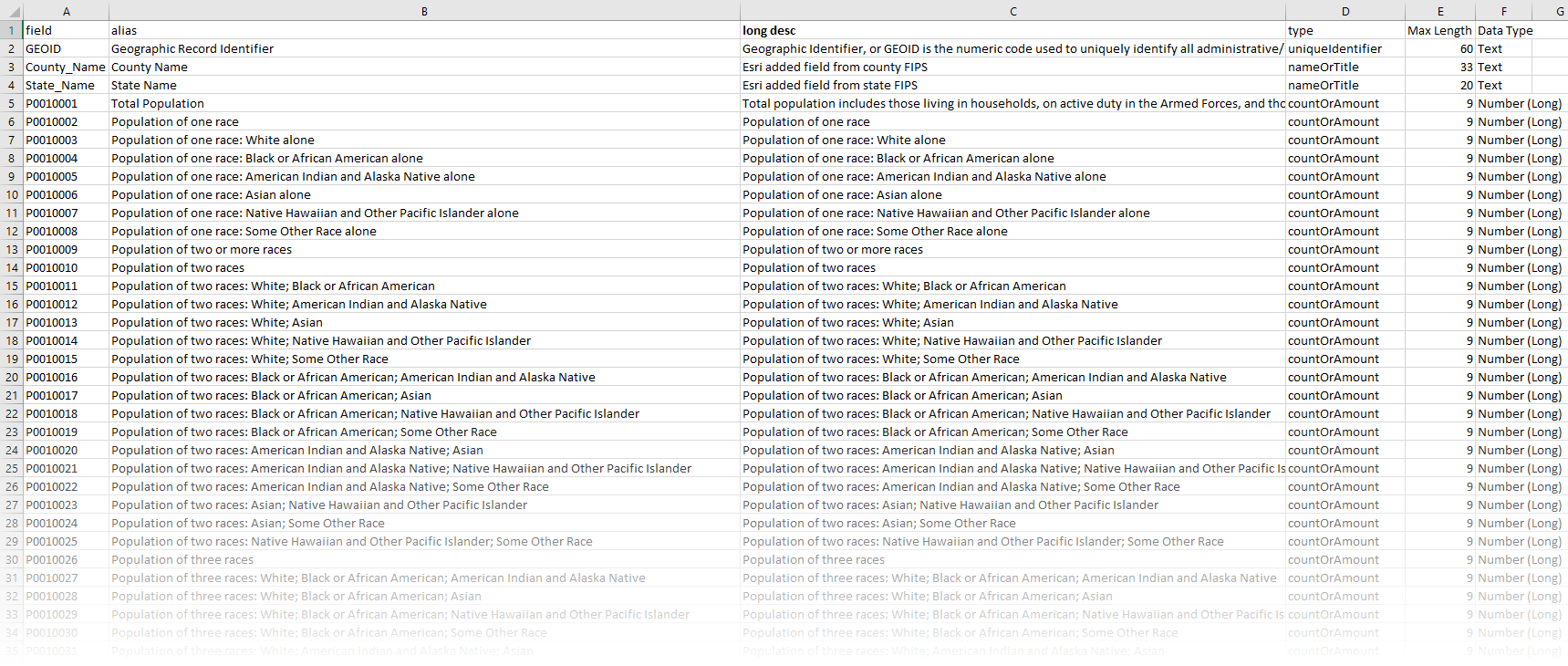1568x666 pixels.
Task: Click 'Text' data type in GEOID row
Action: (1503, 48)
